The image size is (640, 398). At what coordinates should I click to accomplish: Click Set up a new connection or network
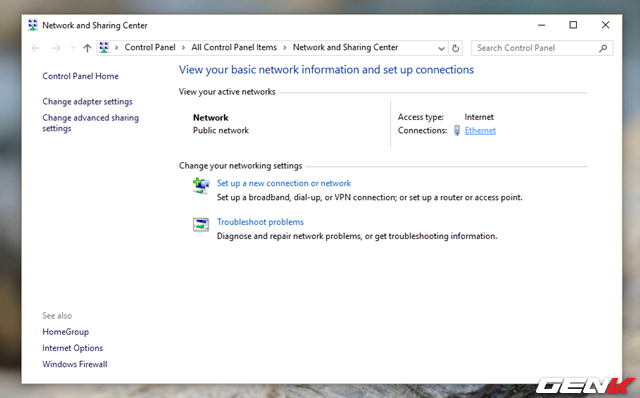(284, 183)
